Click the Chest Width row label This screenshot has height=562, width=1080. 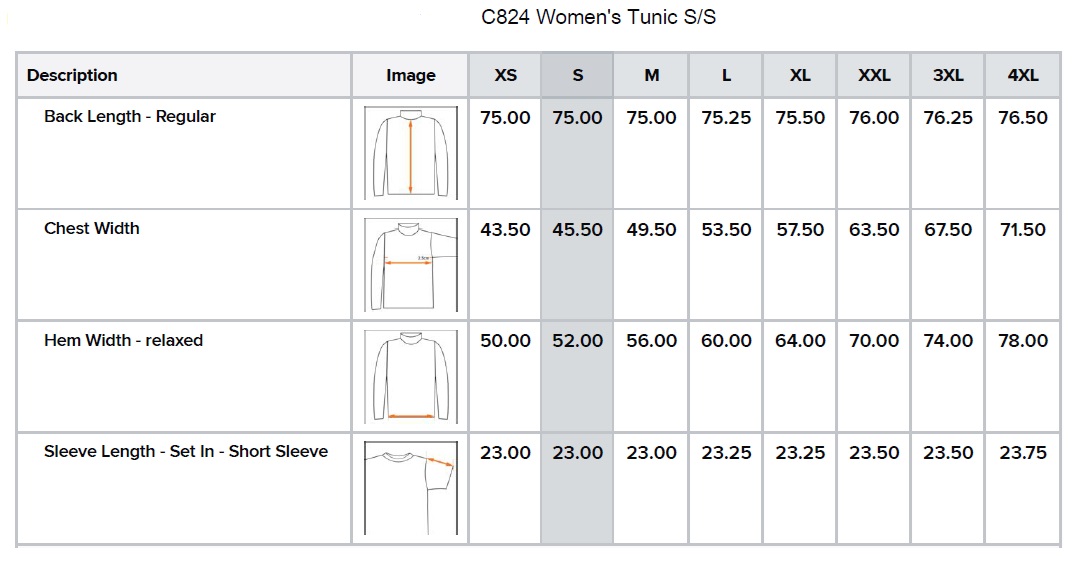point(92,228)
